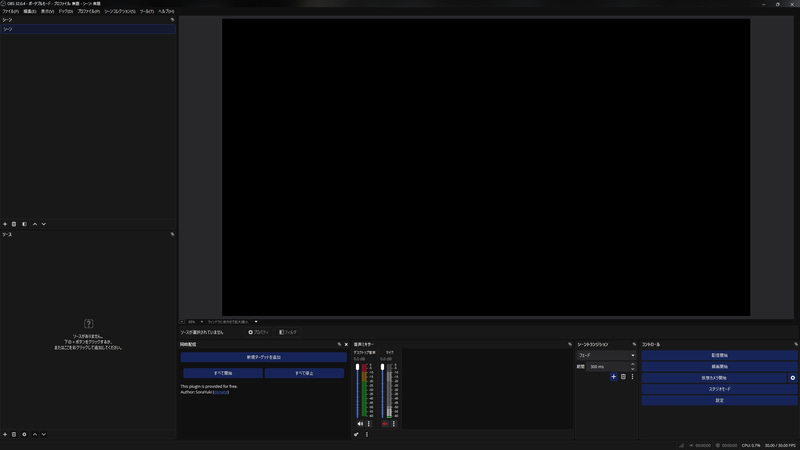Move source down arrow in Sources dock
Screen dimensions: 800x450
coord(44,434)
